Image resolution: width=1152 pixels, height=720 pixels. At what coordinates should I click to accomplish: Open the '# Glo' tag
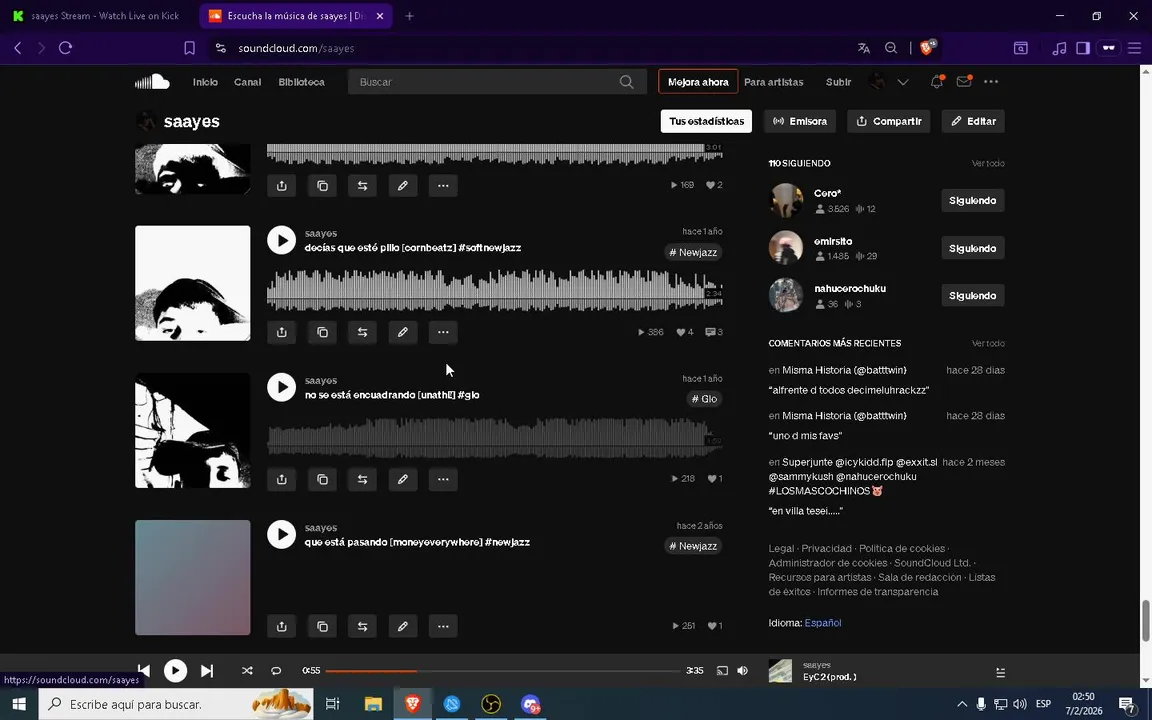point(704,399)
